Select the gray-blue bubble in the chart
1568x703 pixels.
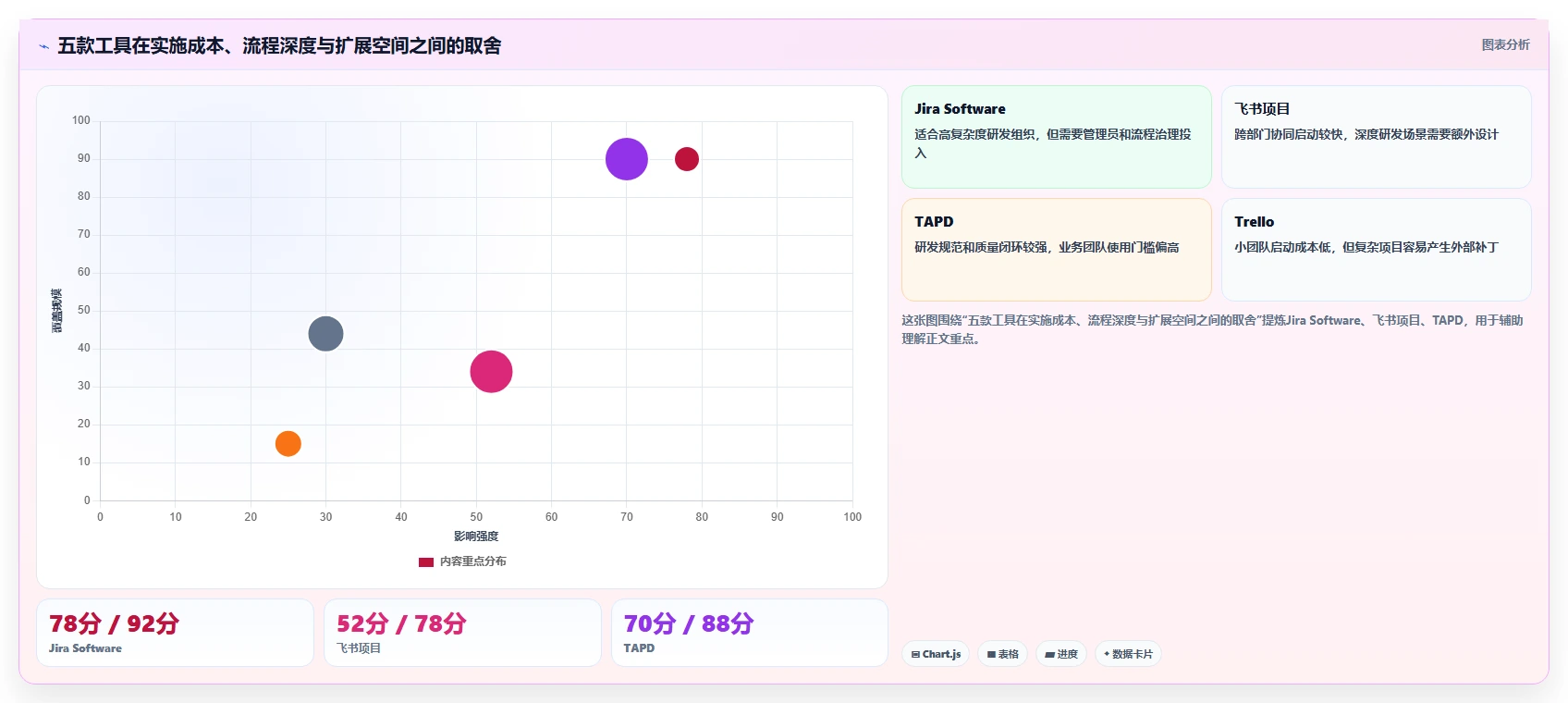tap(325, 334)
